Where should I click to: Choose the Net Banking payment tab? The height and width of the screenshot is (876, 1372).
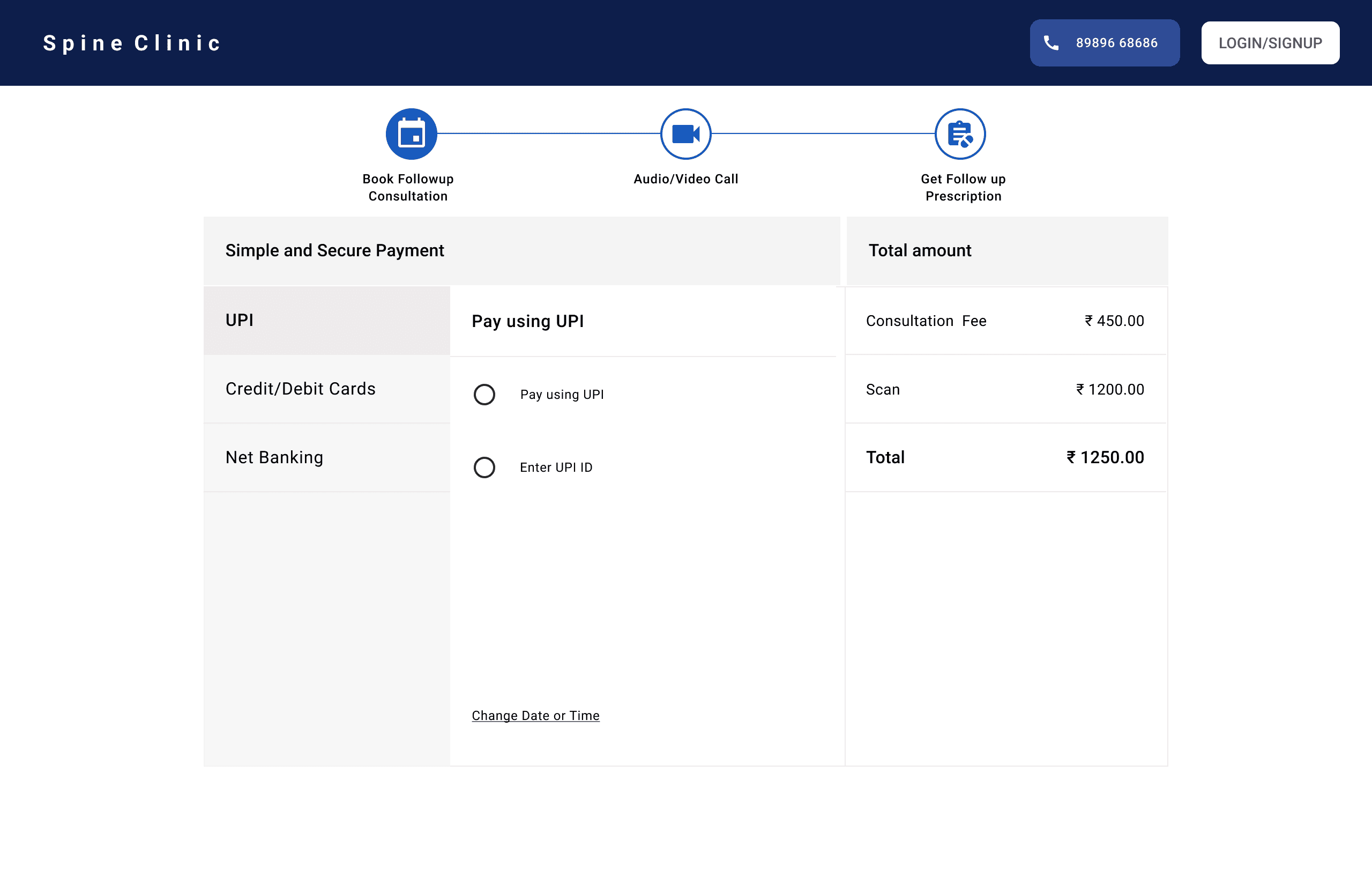(326, 457)
